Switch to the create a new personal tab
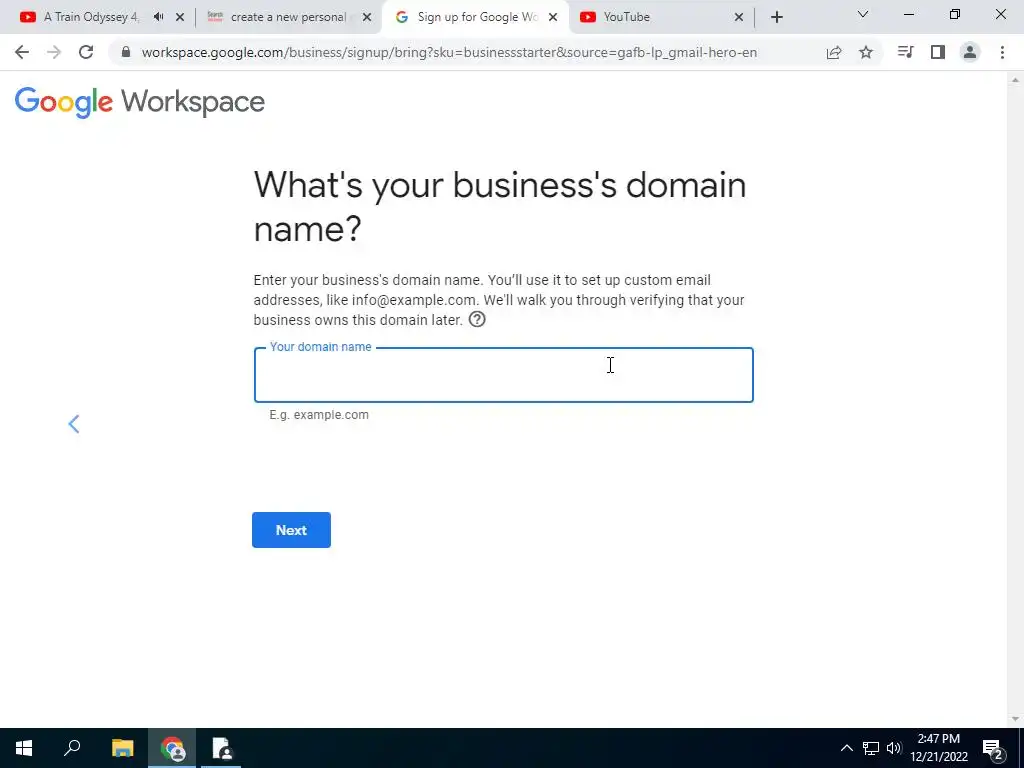 click(x=288, y=17)
